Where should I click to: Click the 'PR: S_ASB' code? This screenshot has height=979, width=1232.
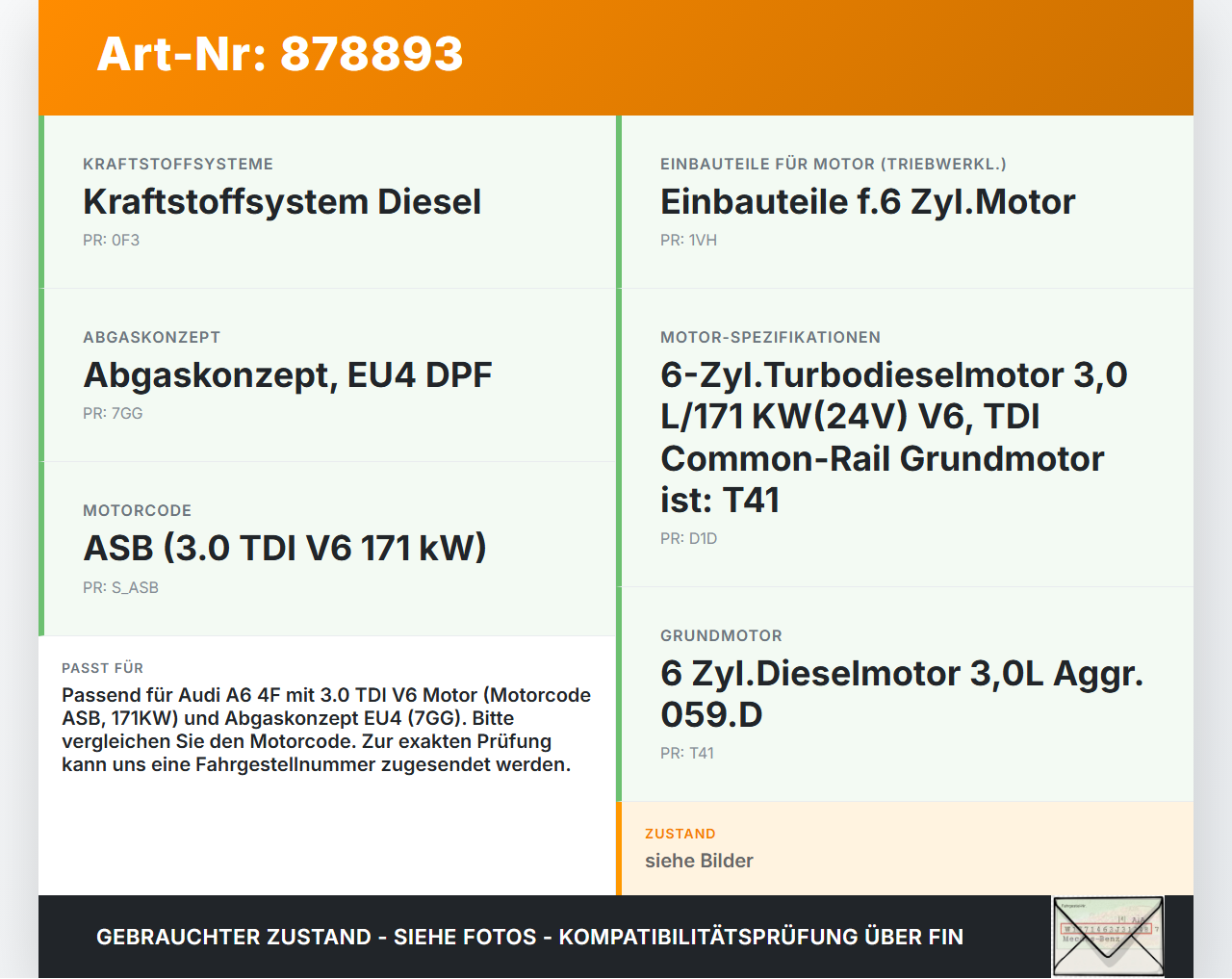(120, 588)
